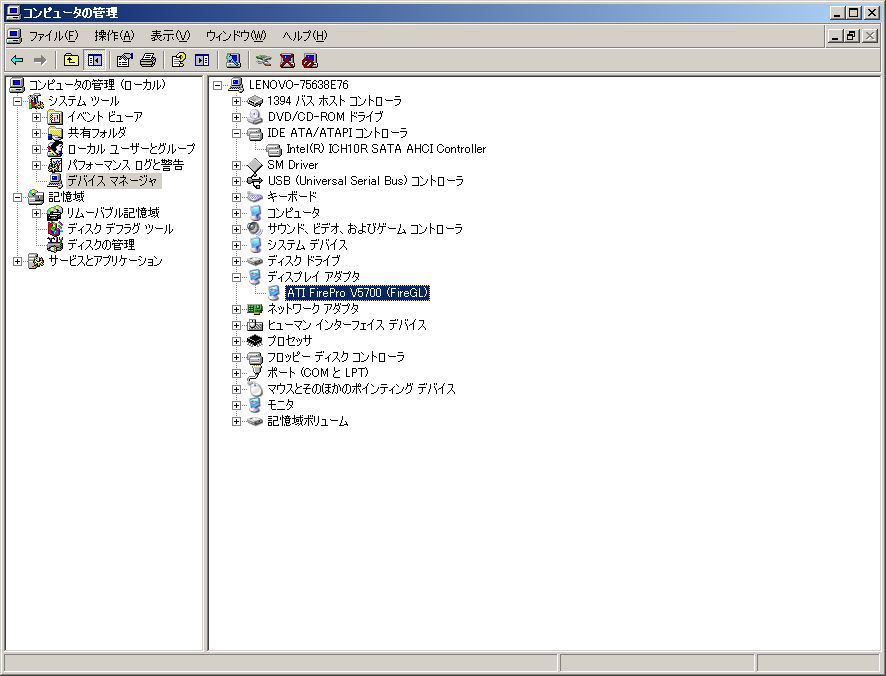The height and width of the screenshot is (676, 886).
Task: Click the ネットワーク アダプタ card icon
Action: tap(255, 309)
